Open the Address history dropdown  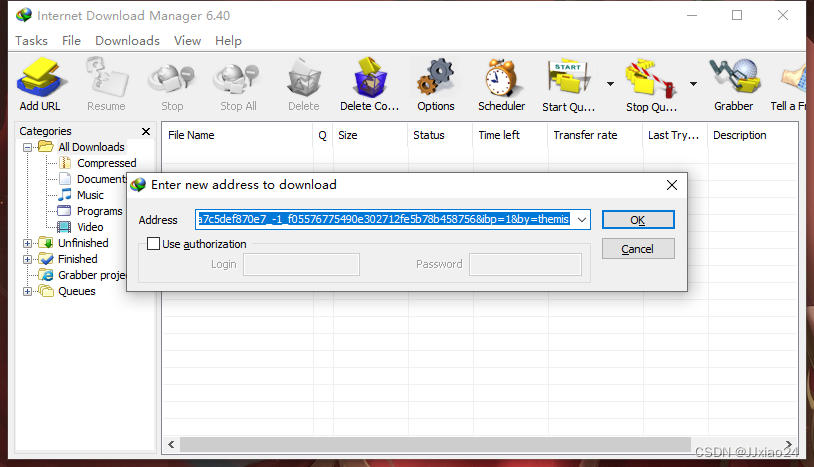tap(582, 219)
